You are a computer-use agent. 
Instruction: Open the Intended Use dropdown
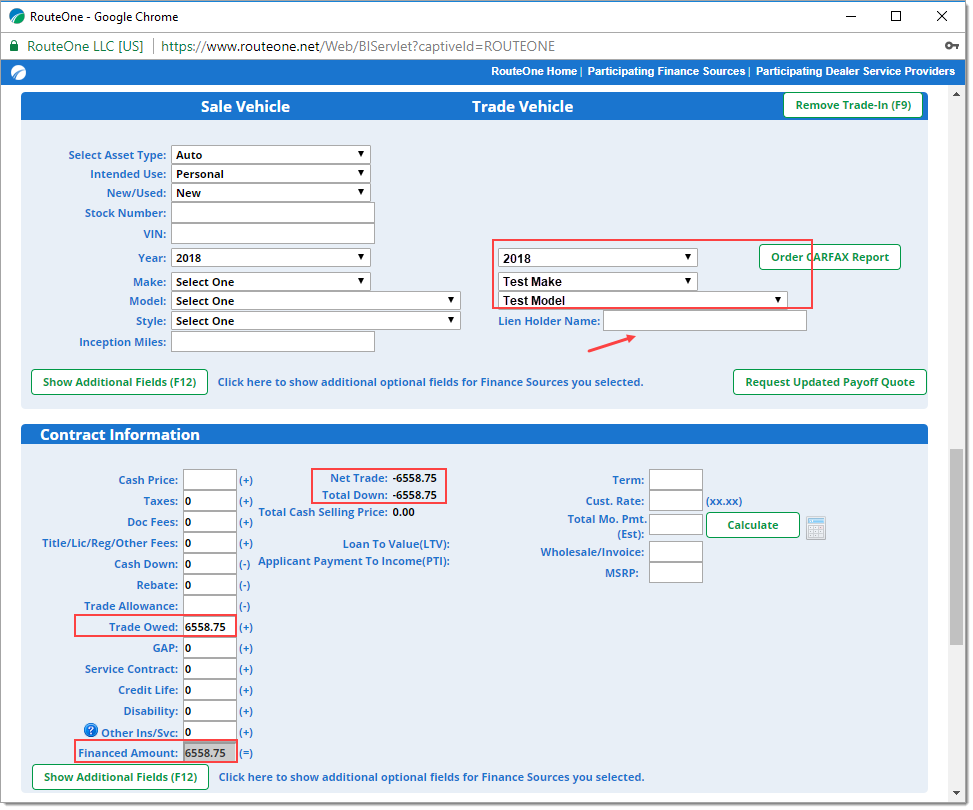point(271,174)
